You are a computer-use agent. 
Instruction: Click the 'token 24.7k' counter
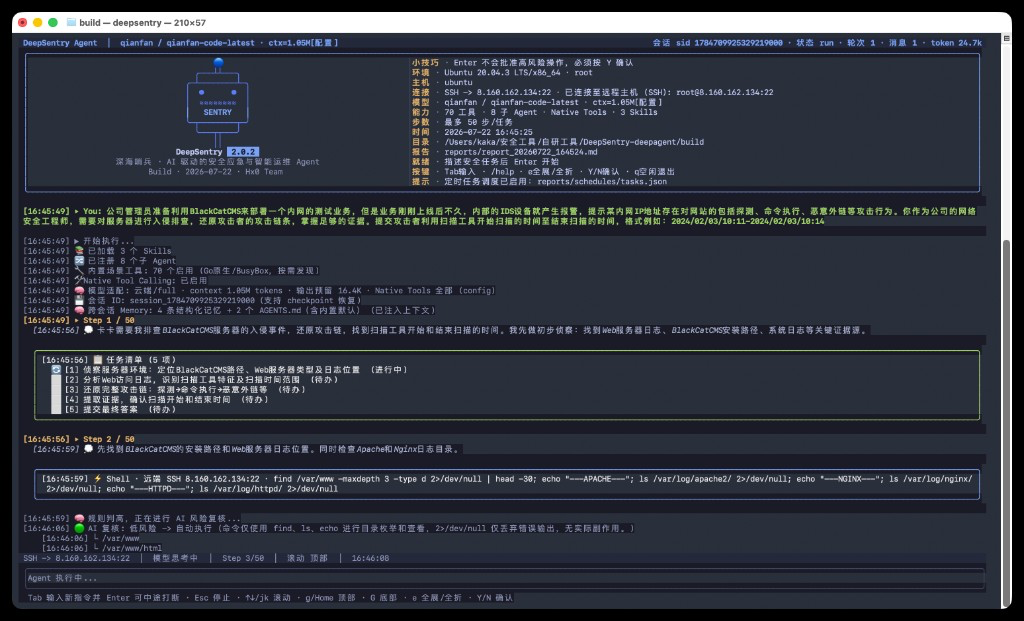tap(956, 43)
